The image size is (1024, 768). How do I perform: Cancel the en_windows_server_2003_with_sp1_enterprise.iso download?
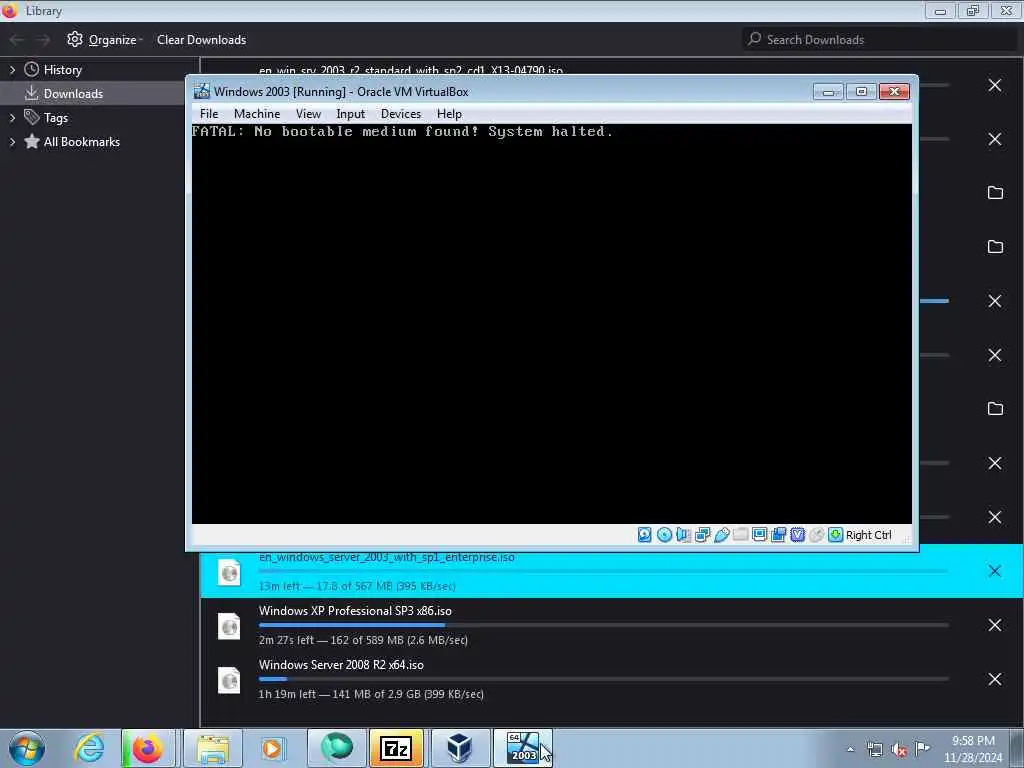(x=995, y=571)
